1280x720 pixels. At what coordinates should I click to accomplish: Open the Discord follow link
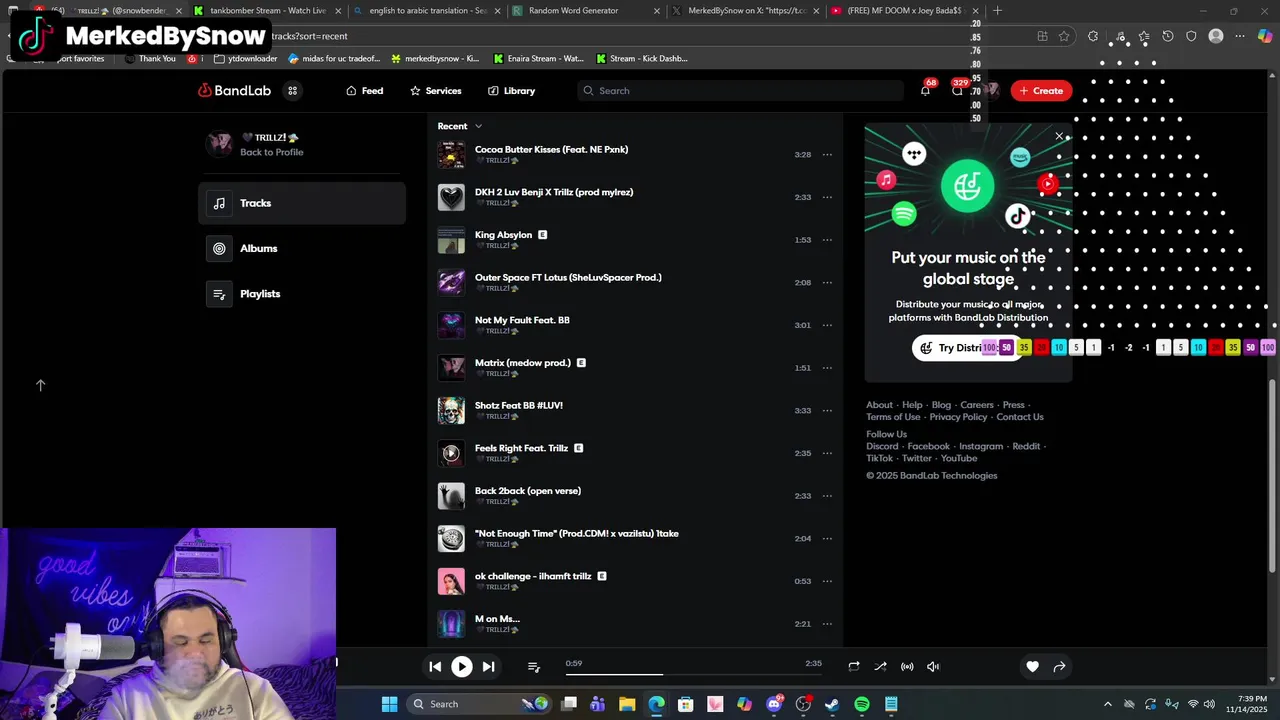coord(882,446)
